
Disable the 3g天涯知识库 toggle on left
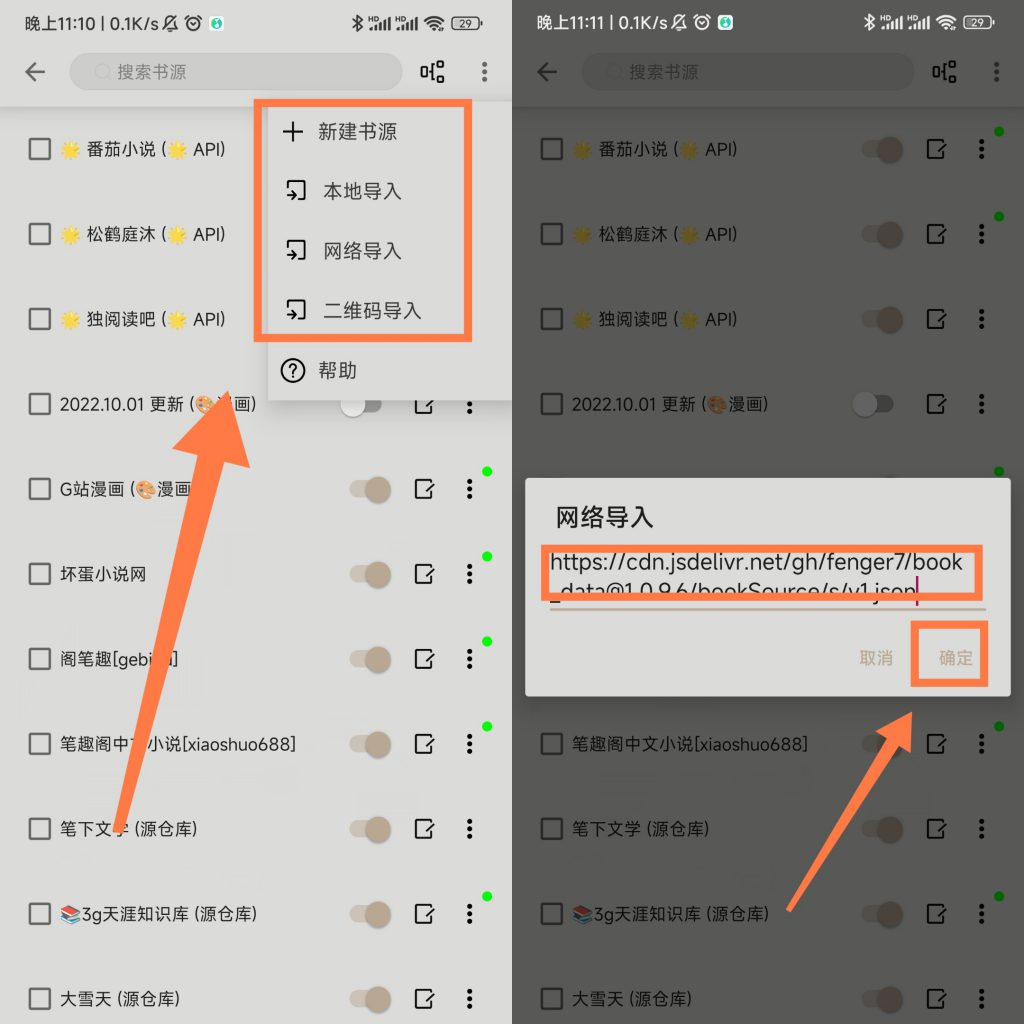point(370,914)
